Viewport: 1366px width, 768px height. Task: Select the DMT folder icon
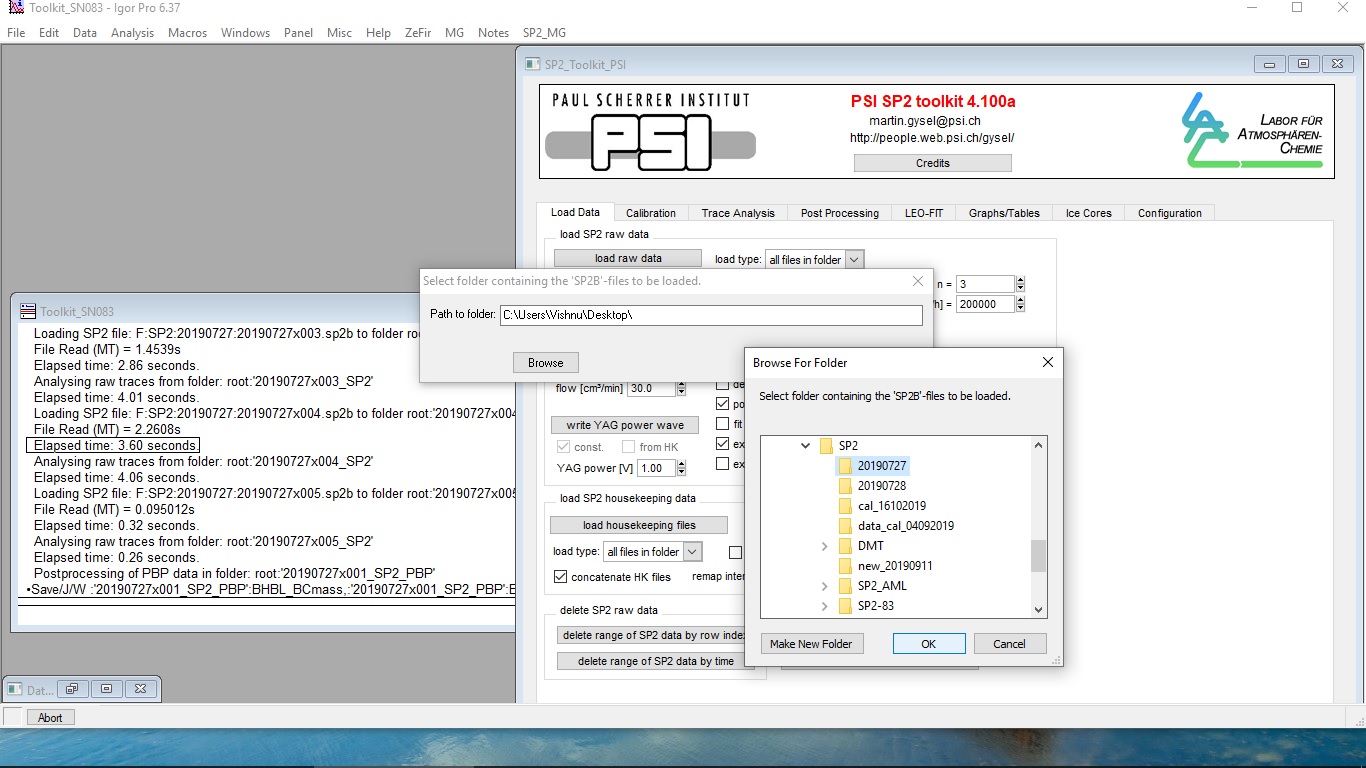coord(845,546)
